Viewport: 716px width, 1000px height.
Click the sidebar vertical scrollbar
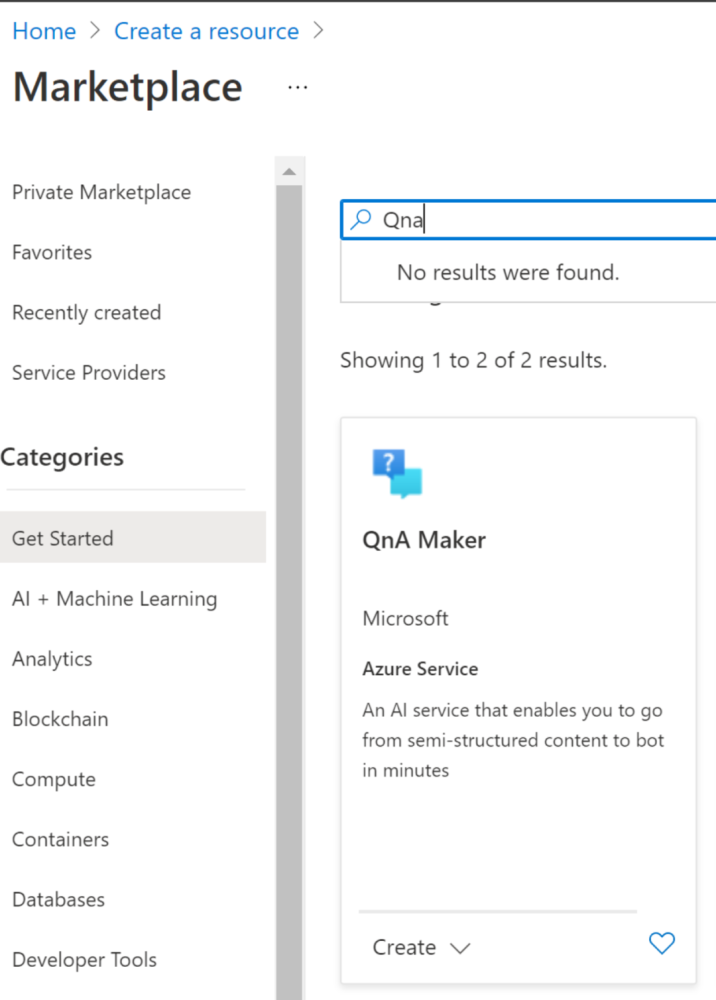(289, 592)
